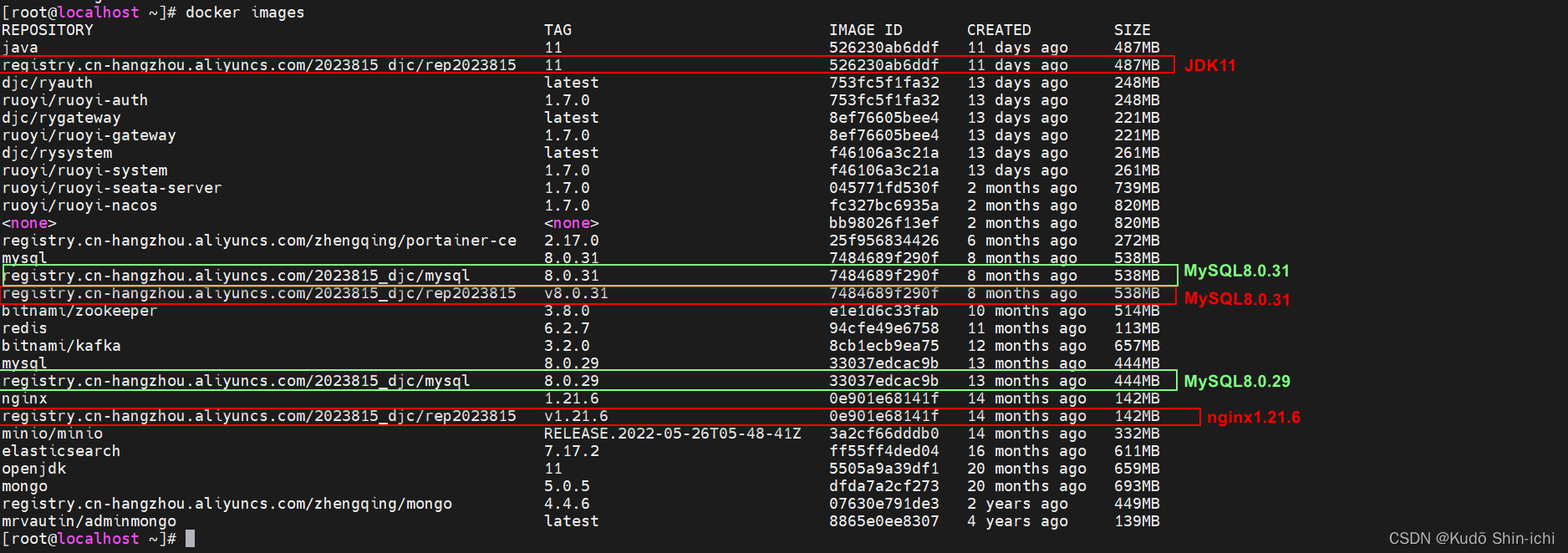
Task: Select the elasticsearch repository name
Action: (x=61, y=451)
